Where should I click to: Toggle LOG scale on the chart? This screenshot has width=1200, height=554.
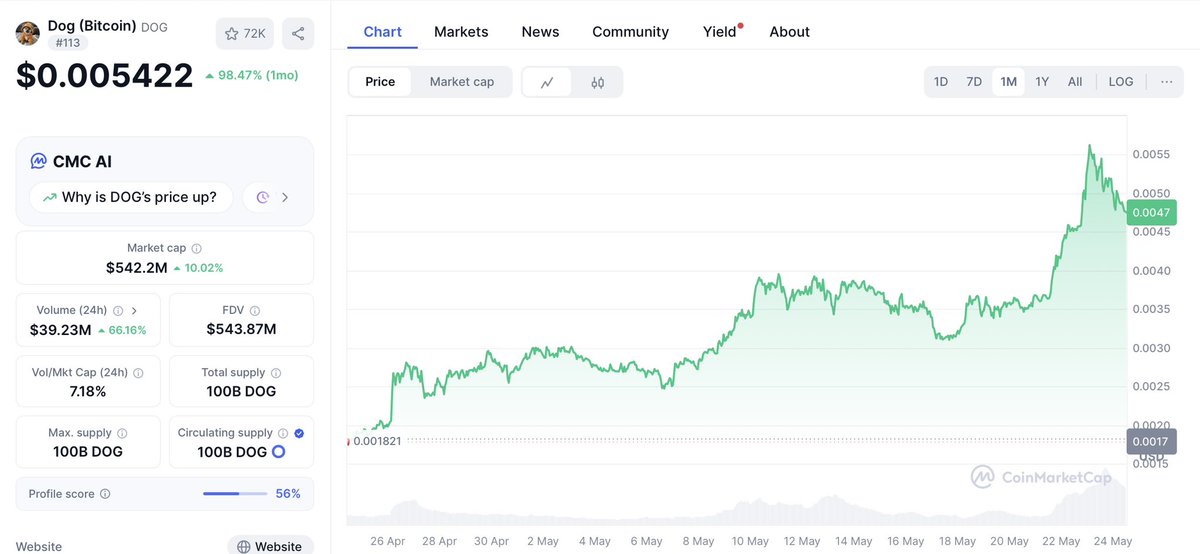(1121, 82)
